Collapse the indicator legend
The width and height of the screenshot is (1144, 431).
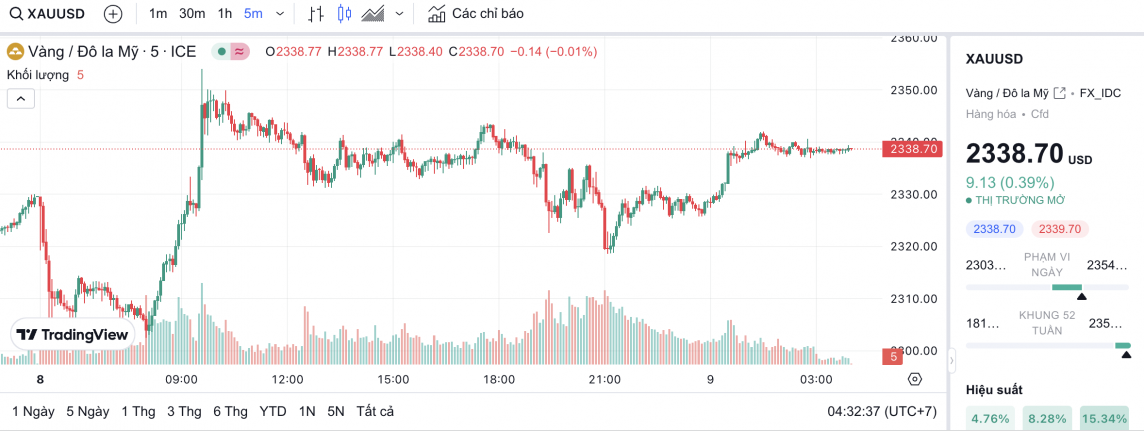pos(20,98)
